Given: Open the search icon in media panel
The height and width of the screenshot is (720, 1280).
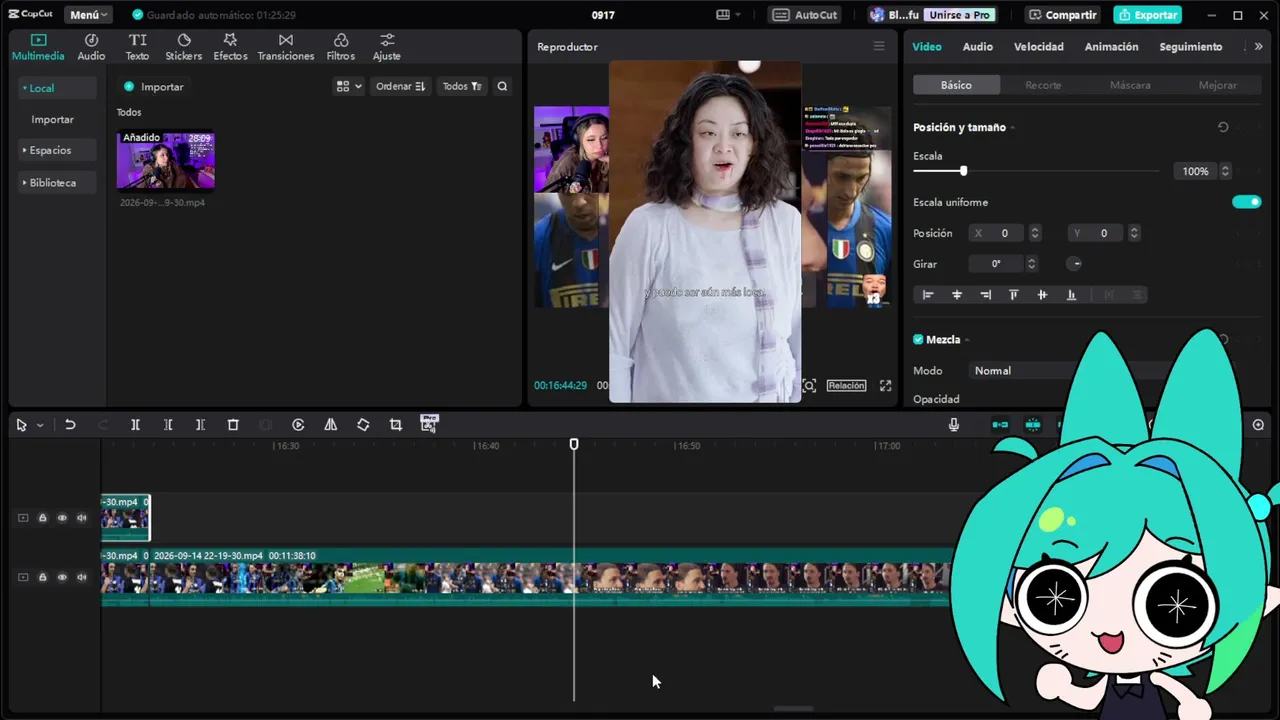Looking at the screenshot, I should [x=502, y=87].
